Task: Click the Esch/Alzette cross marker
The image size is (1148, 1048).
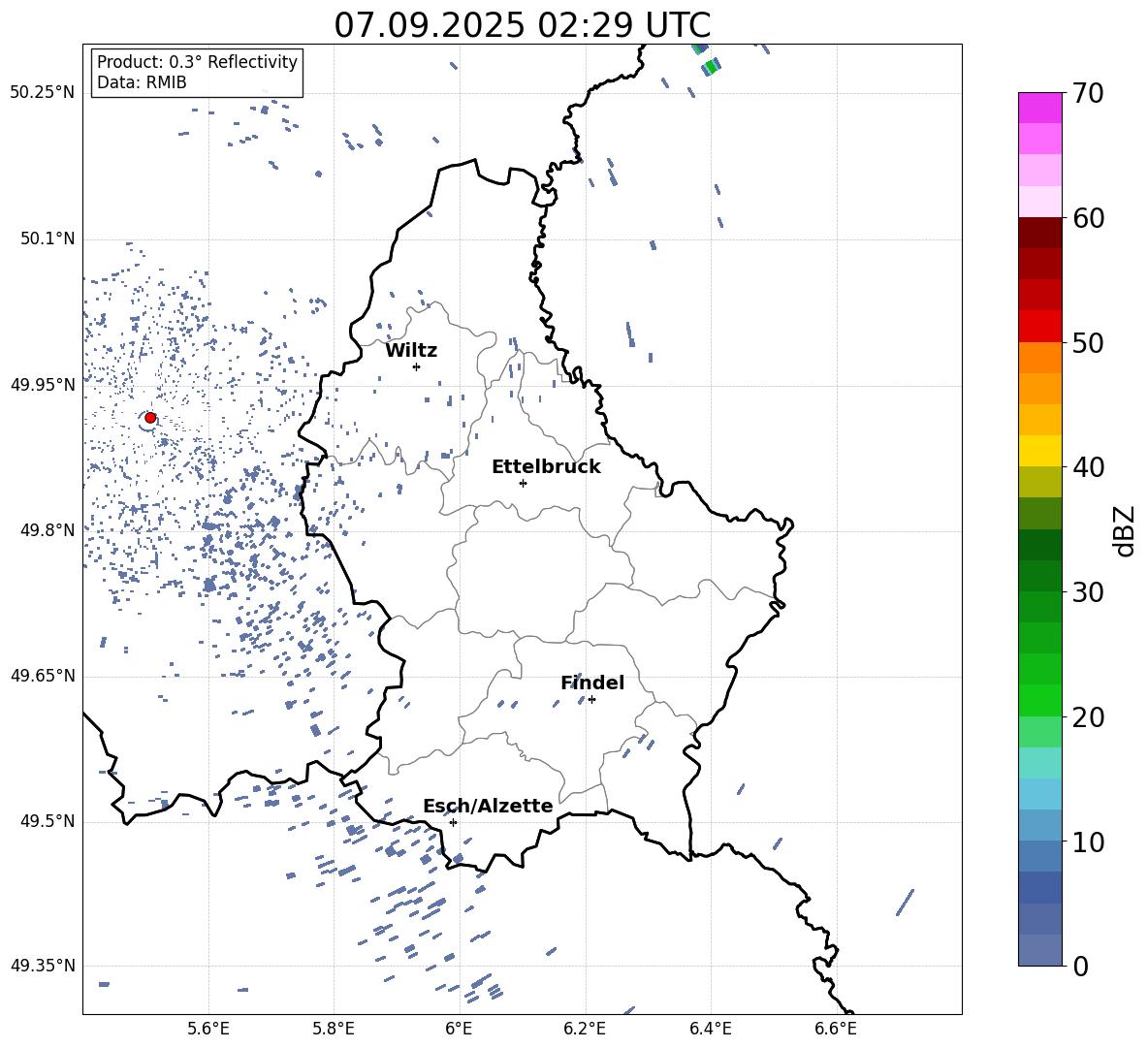Action: [x=453, y=822]
